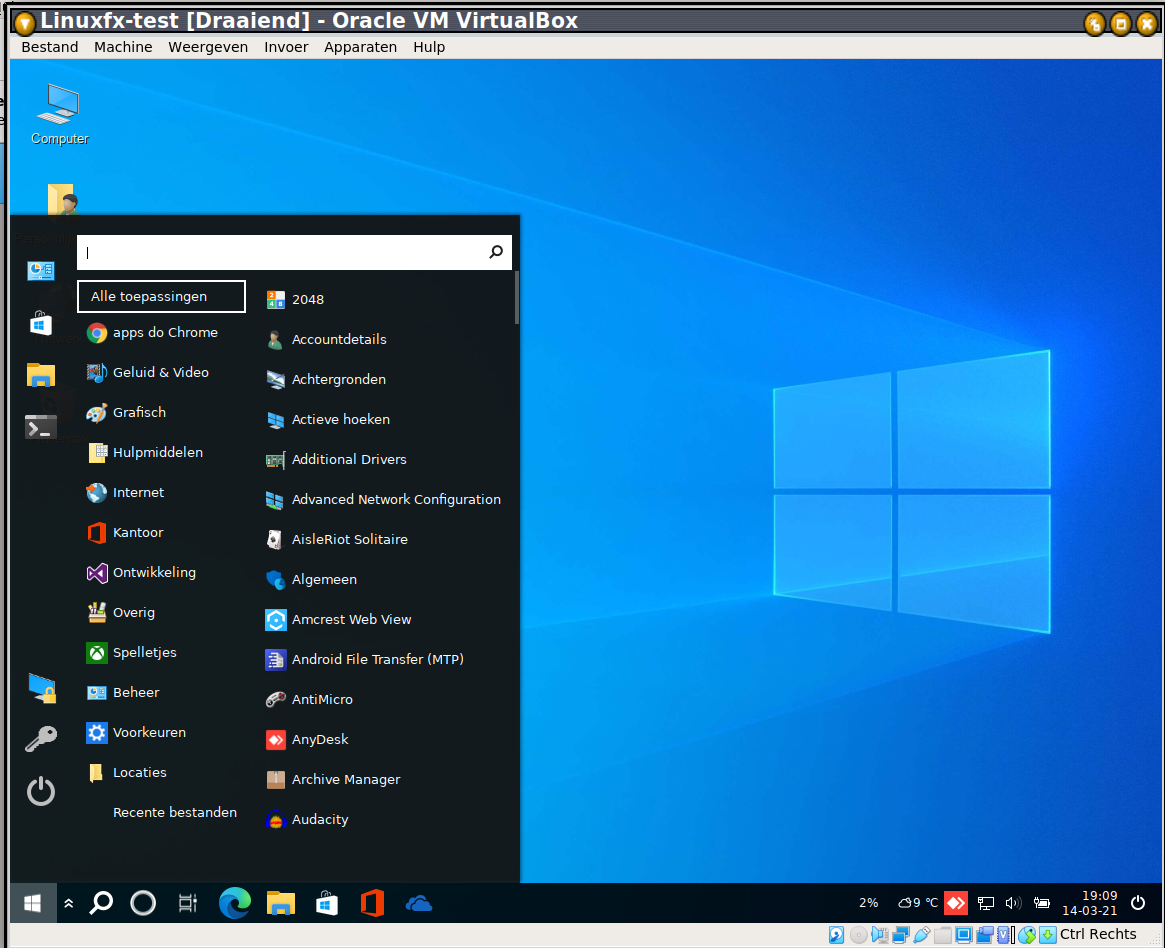1165x948 pixels.
Task: Click the magnifier icon in search box
Action: pos(496,253)
